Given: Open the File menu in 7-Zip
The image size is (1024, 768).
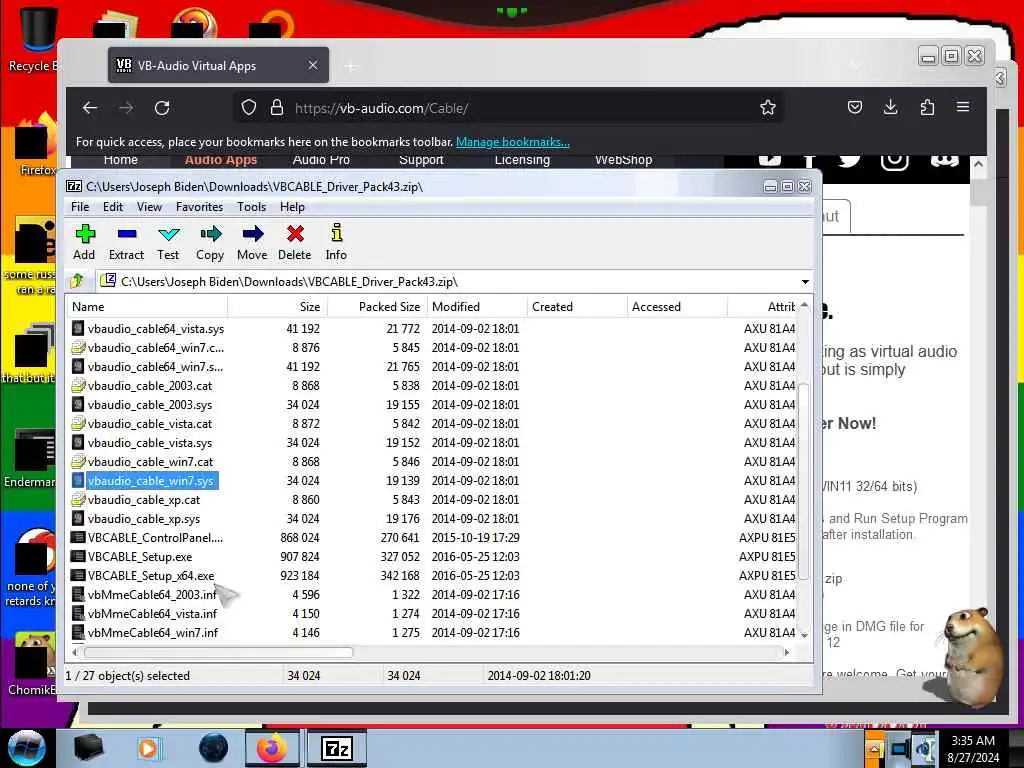Looking at the screenshot, I should pos(80,207).
